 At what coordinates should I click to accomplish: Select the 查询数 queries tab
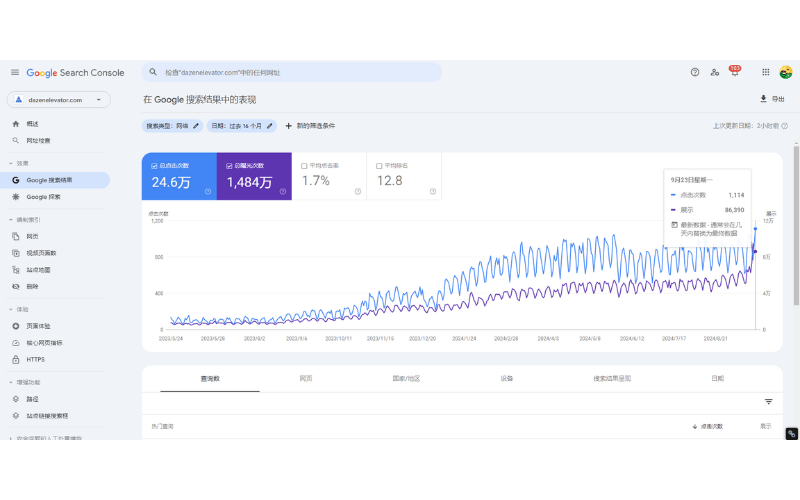pyautogui.click(x=210, y=379)
